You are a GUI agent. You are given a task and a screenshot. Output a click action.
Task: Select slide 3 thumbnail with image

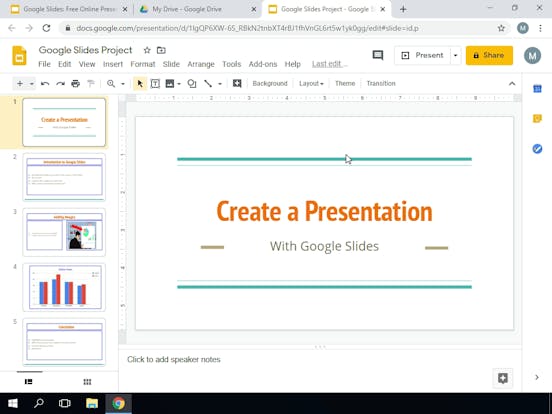[64, 232]
